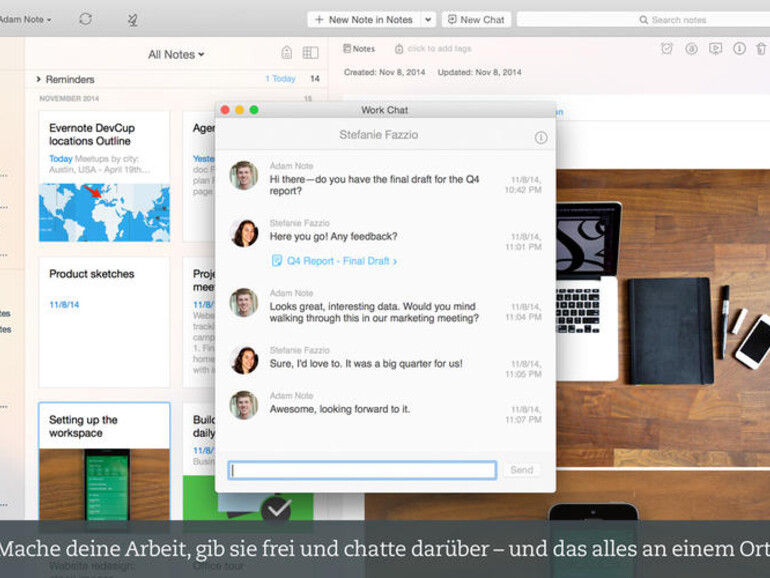Open the Adam Note account dropdown

[26, 20]
